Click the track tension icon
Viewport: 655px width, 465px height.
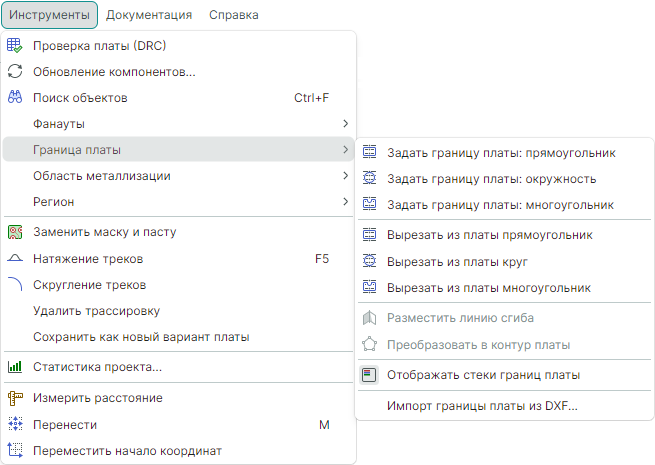point(15,258)
